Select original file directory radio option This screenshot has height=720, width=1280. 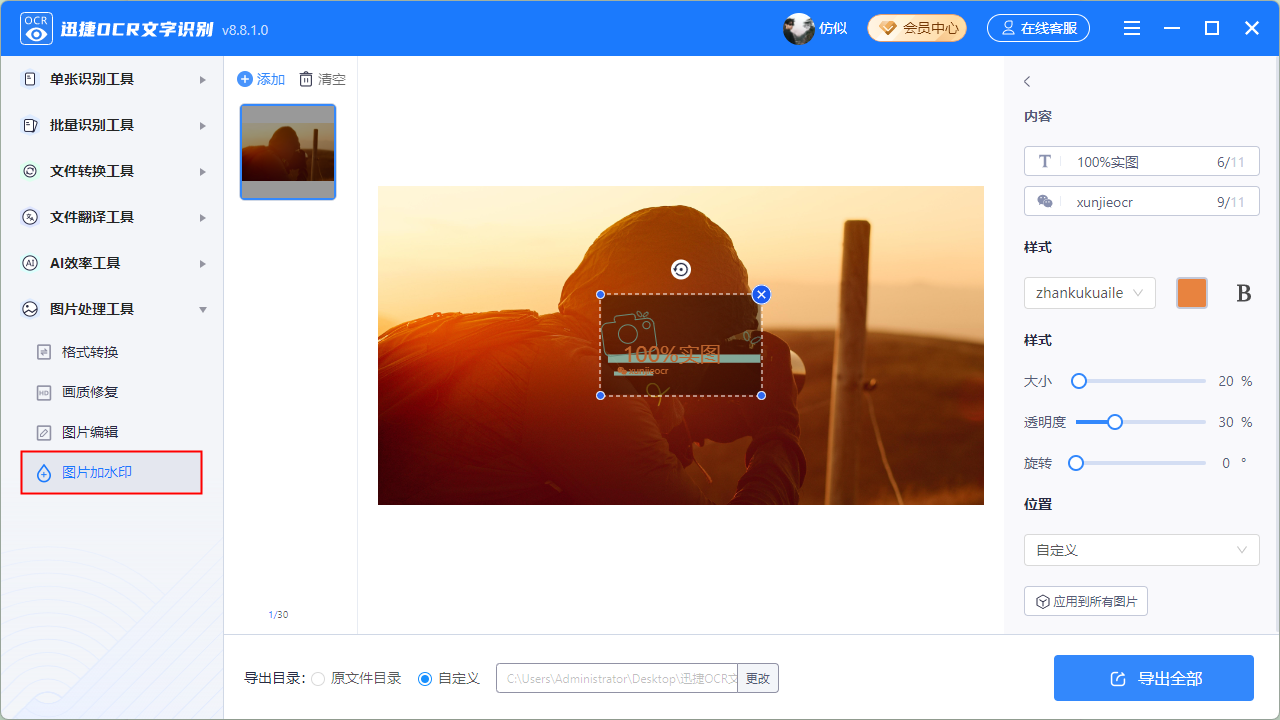pyautogui.click(x=318, y=678)
